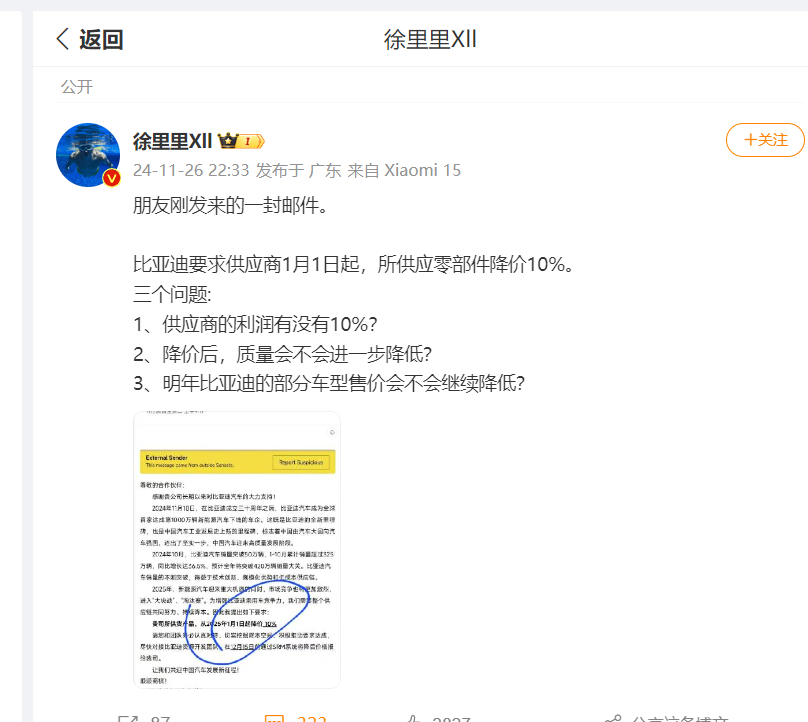Click the share icon under the post
Screen dimensions: 808x722
click(x=613, y=718)
